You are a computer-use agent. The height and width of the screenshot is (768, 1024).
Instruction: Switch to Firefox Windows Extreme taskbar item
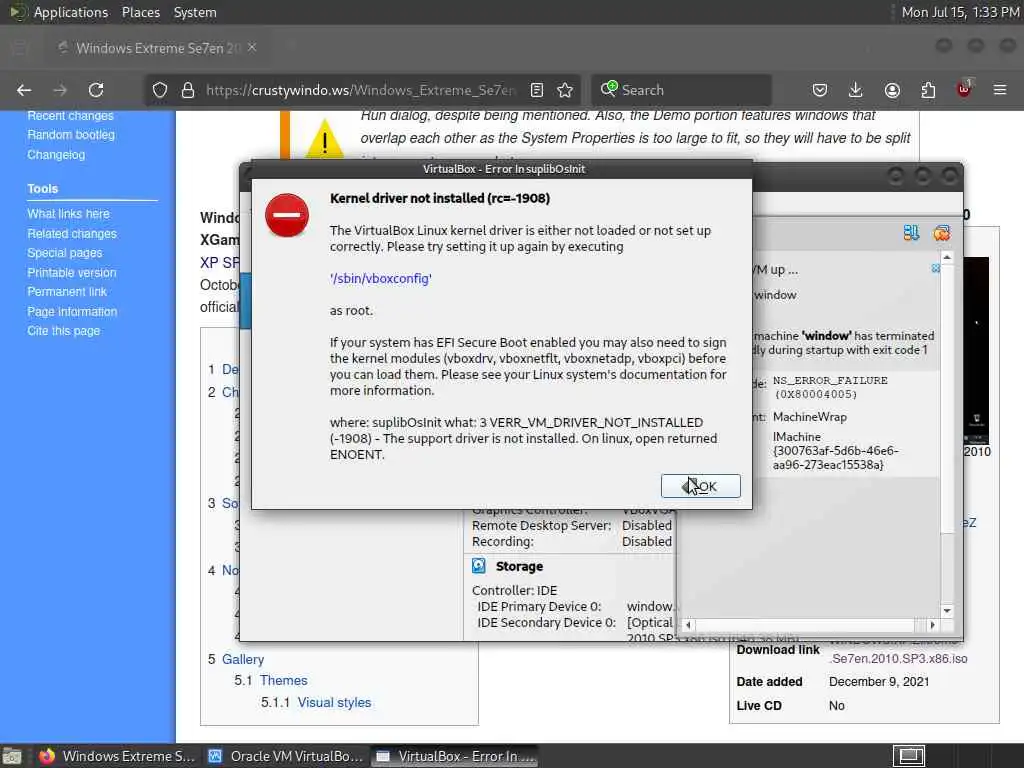coord(116,756)
